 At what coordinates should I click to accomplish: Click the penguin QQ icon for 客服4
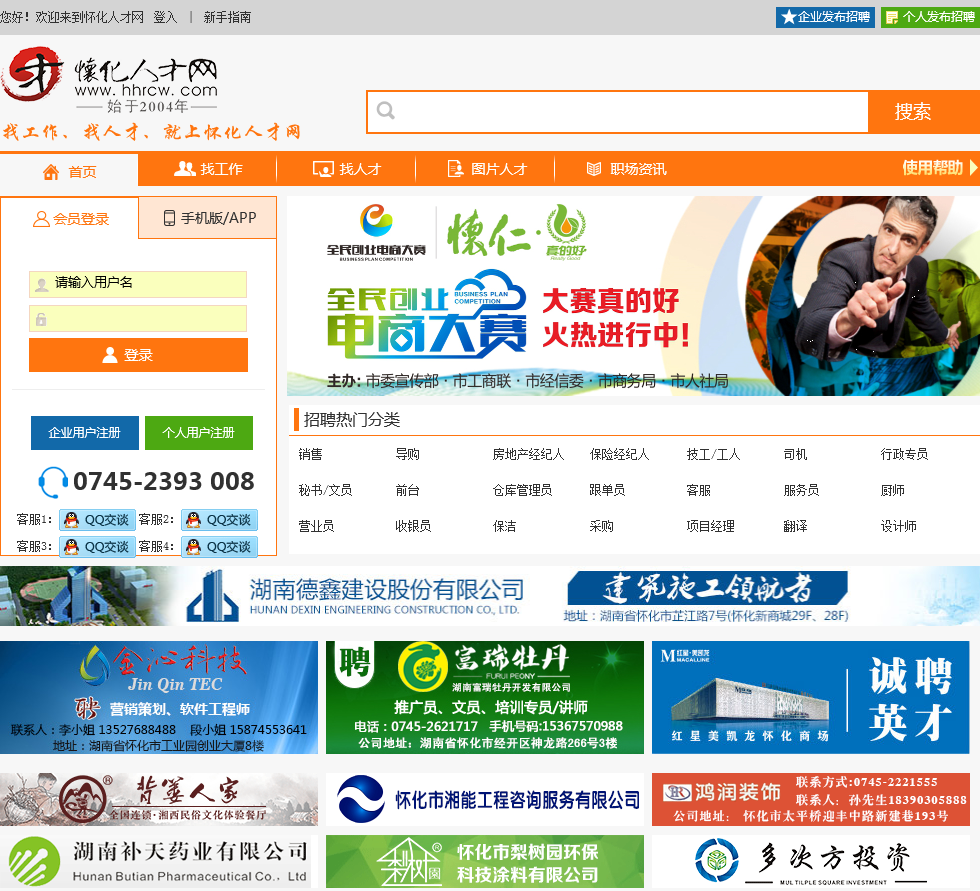(193, 547)
